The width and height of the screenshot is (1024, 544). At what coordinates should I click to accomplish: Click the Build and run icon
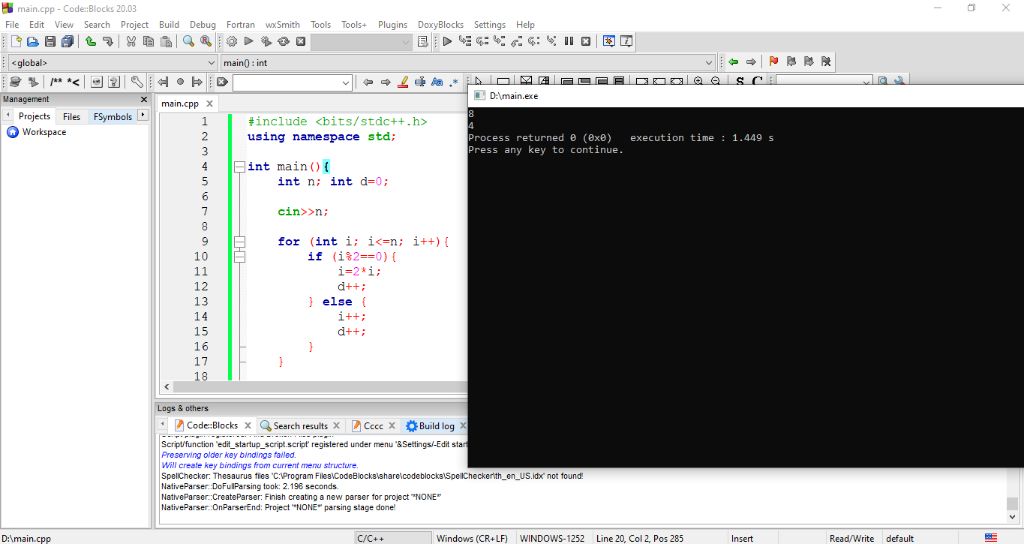(x=266, y=41)
